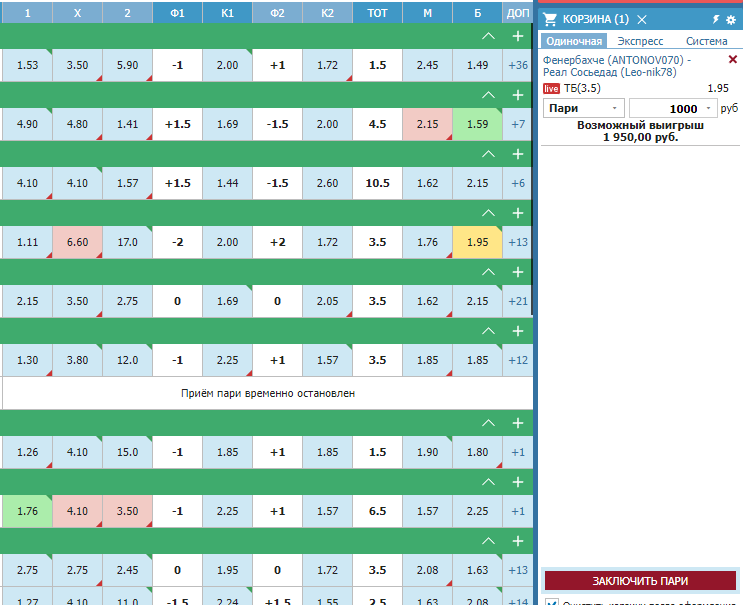743x605 pixels.
Task: Open the 1000 stake amount dropdown
Action: (674, 108)
